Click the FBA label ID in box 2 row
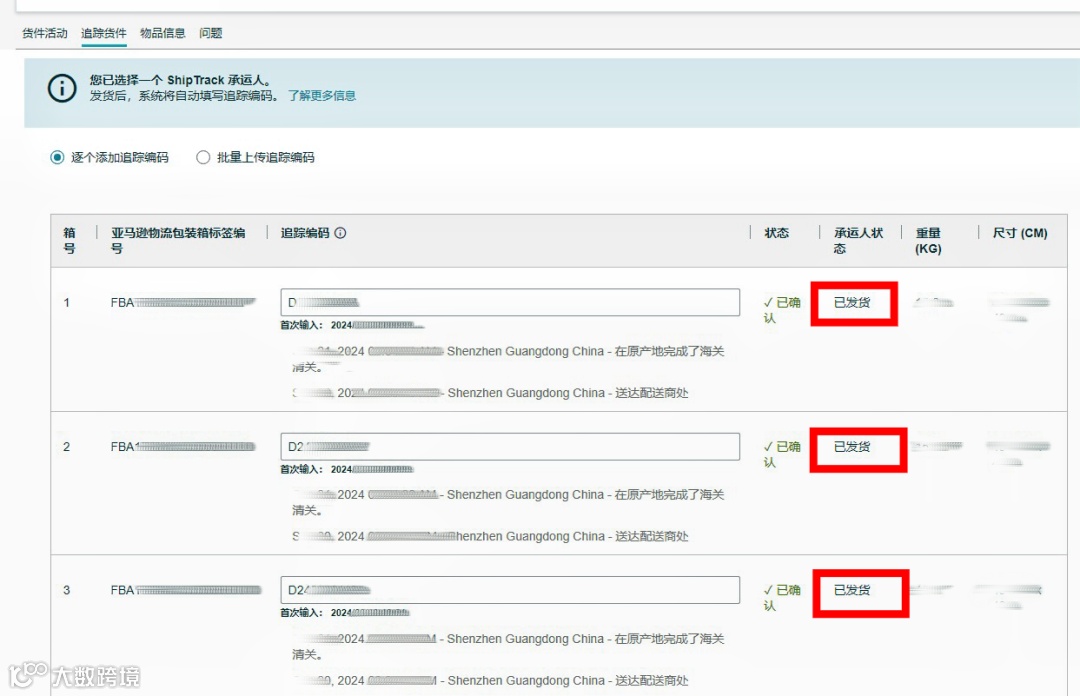The image size is (1080, 696). coord(183,447)
